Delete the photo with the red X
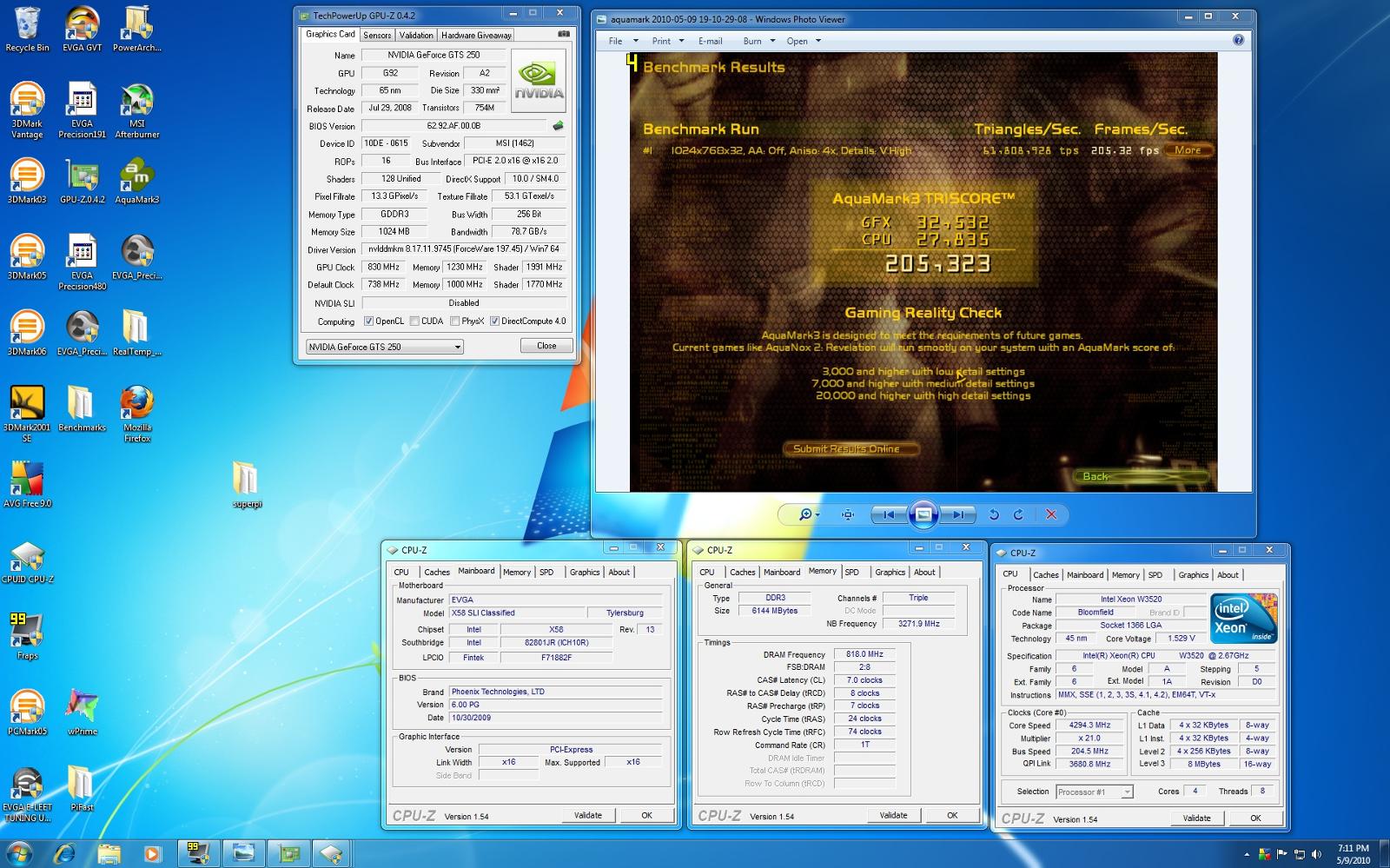Image resolution: width=1390 pixels, height=868 pixels. 1051,514
